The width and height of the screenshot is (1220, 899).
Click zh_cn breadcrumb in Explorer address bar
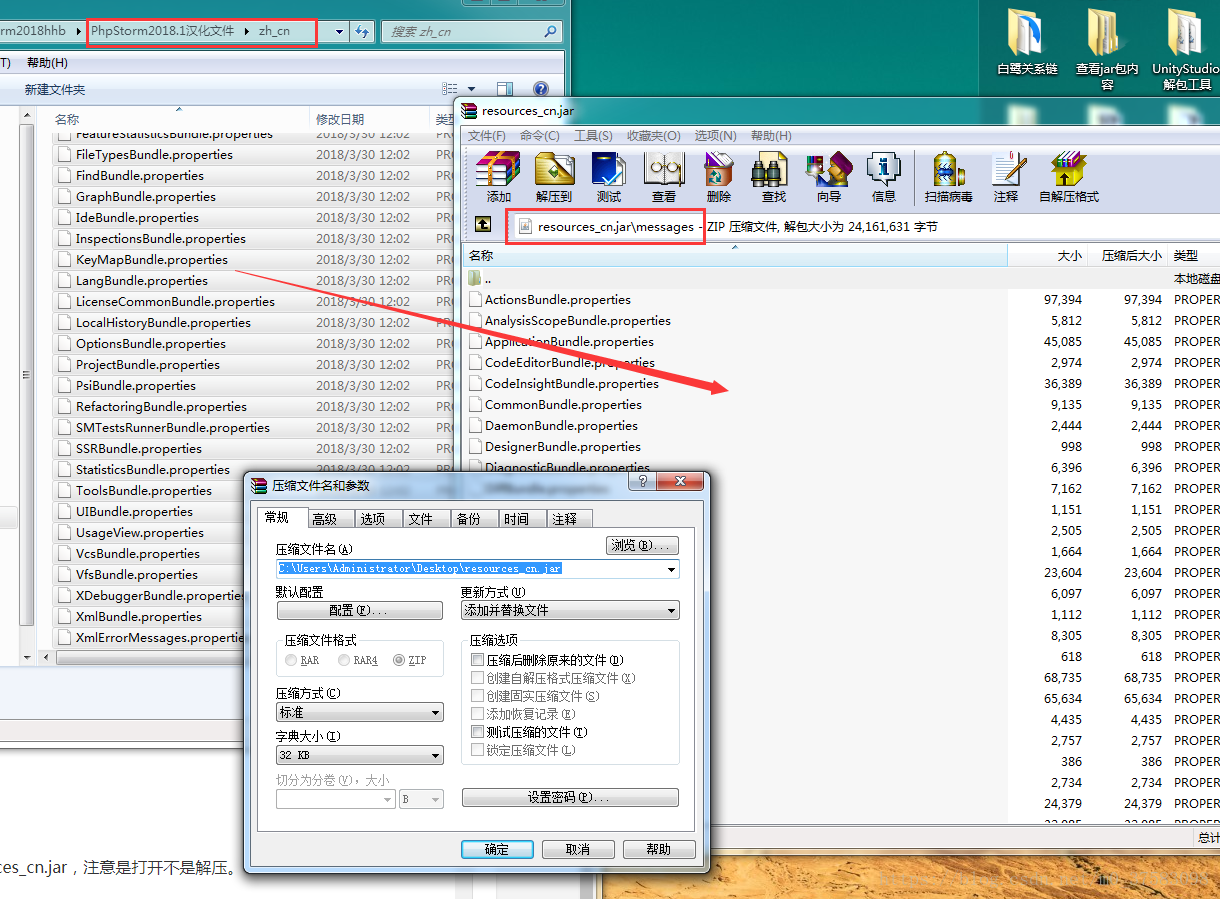(x=274, y=31)
